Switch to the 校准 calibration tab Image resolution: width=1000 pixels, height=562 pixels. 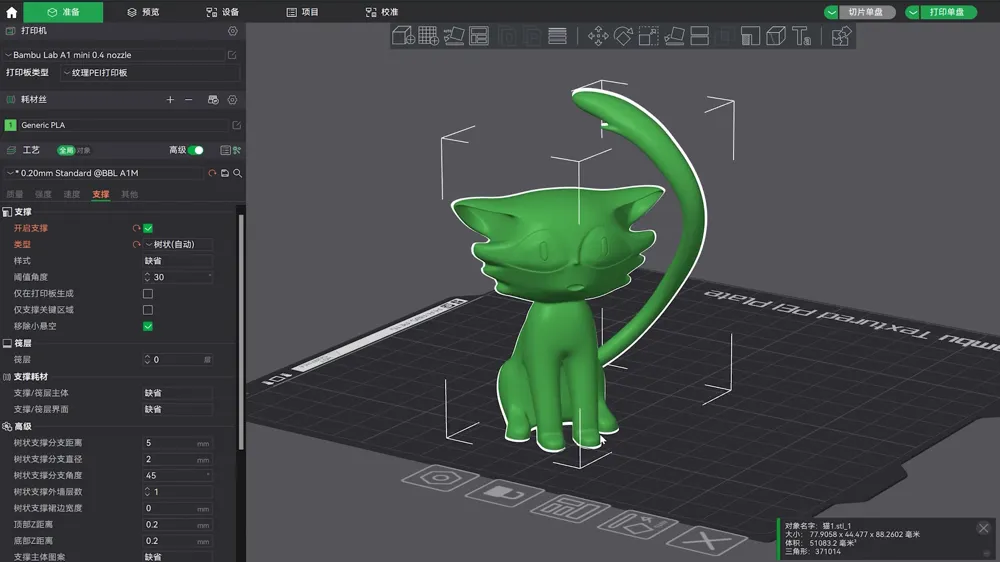coord(382,12)
